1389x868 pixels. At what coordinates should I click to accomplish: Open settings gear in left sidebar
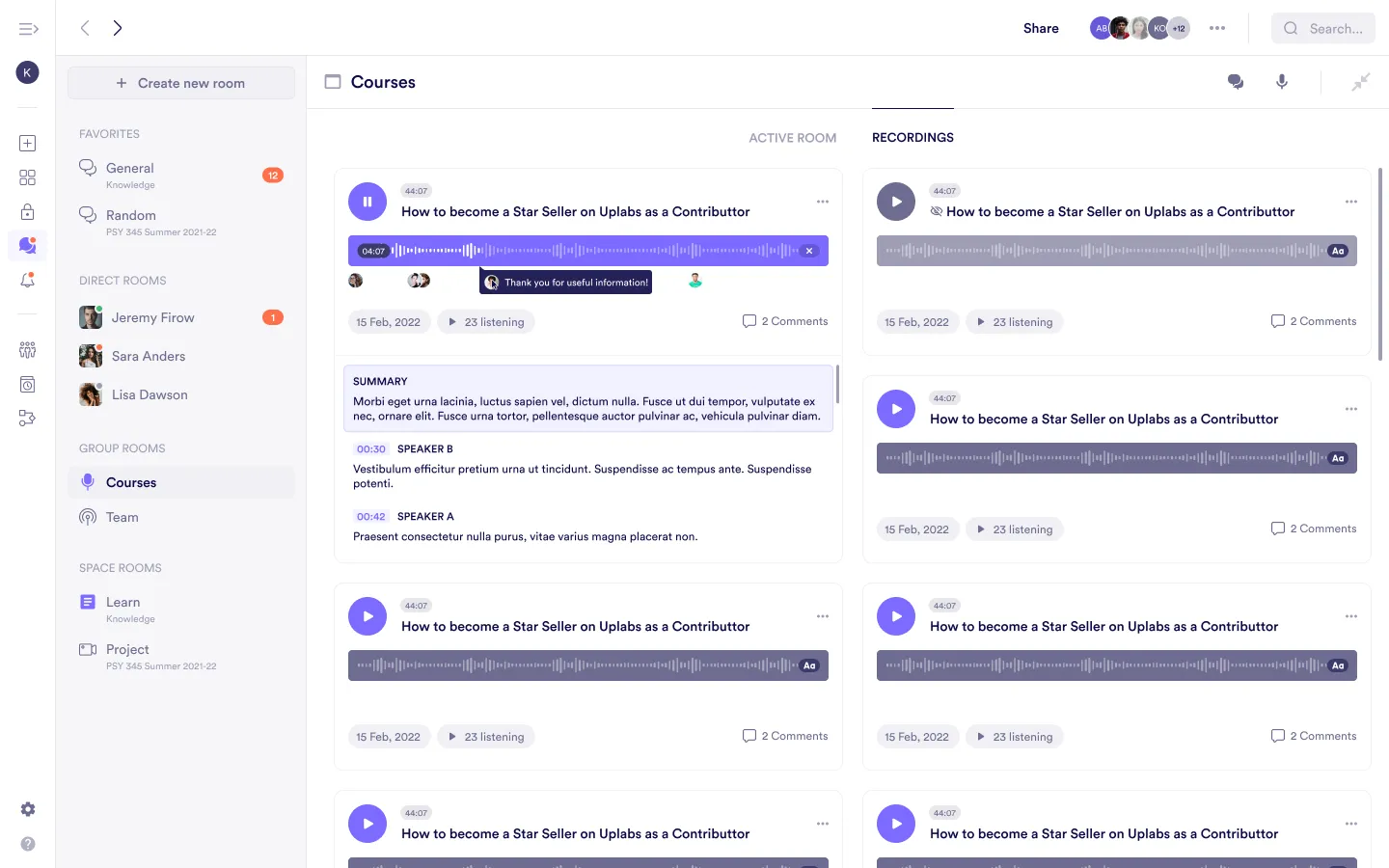[x=28, y=809]
